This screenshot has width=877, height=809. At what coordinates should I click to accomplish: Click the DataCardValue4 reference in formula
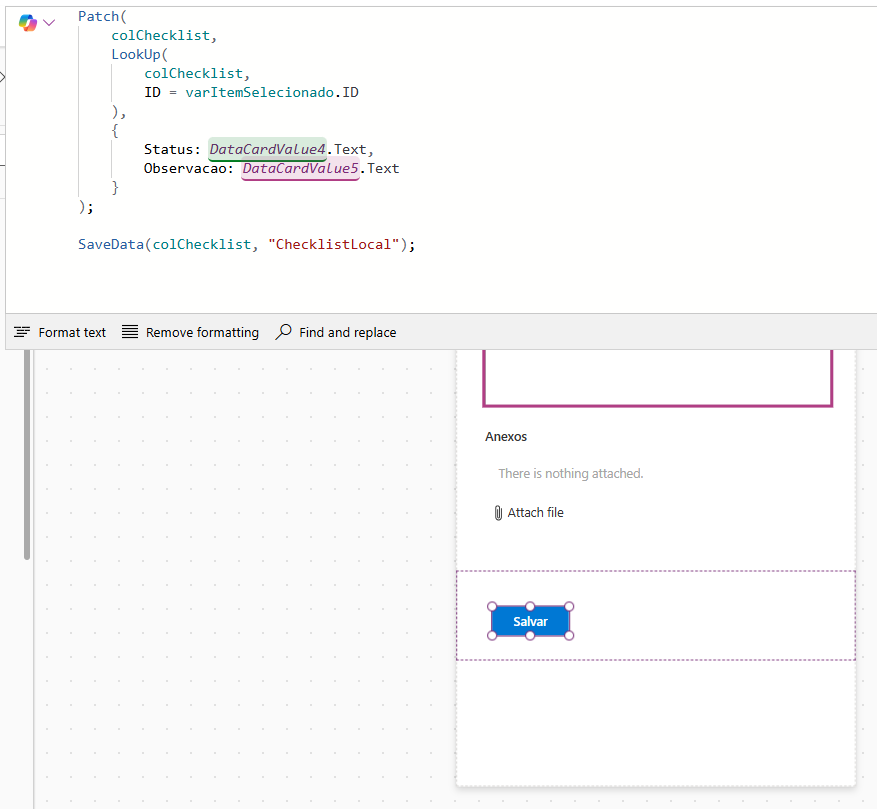click(x=267, y=150)
